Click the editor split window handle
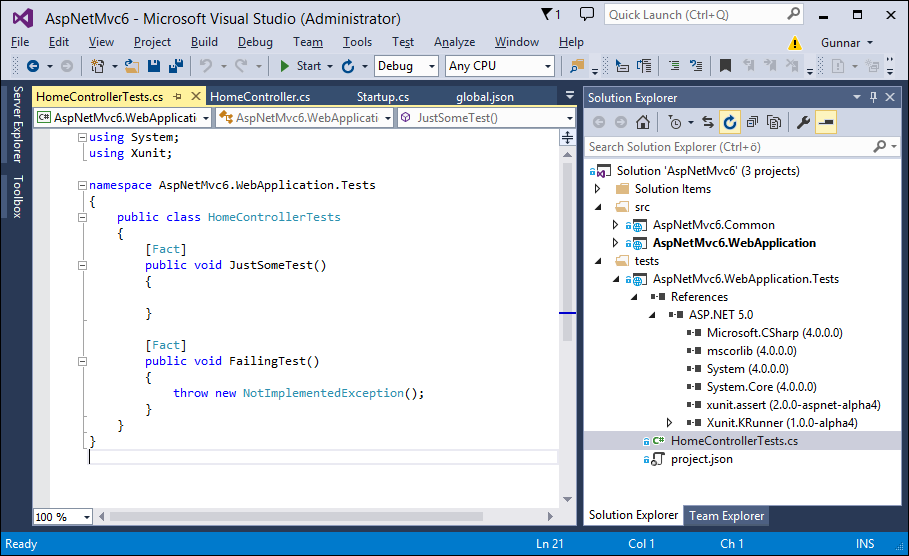Viewport: 909px width, 556px height. [x=568, y=138]
